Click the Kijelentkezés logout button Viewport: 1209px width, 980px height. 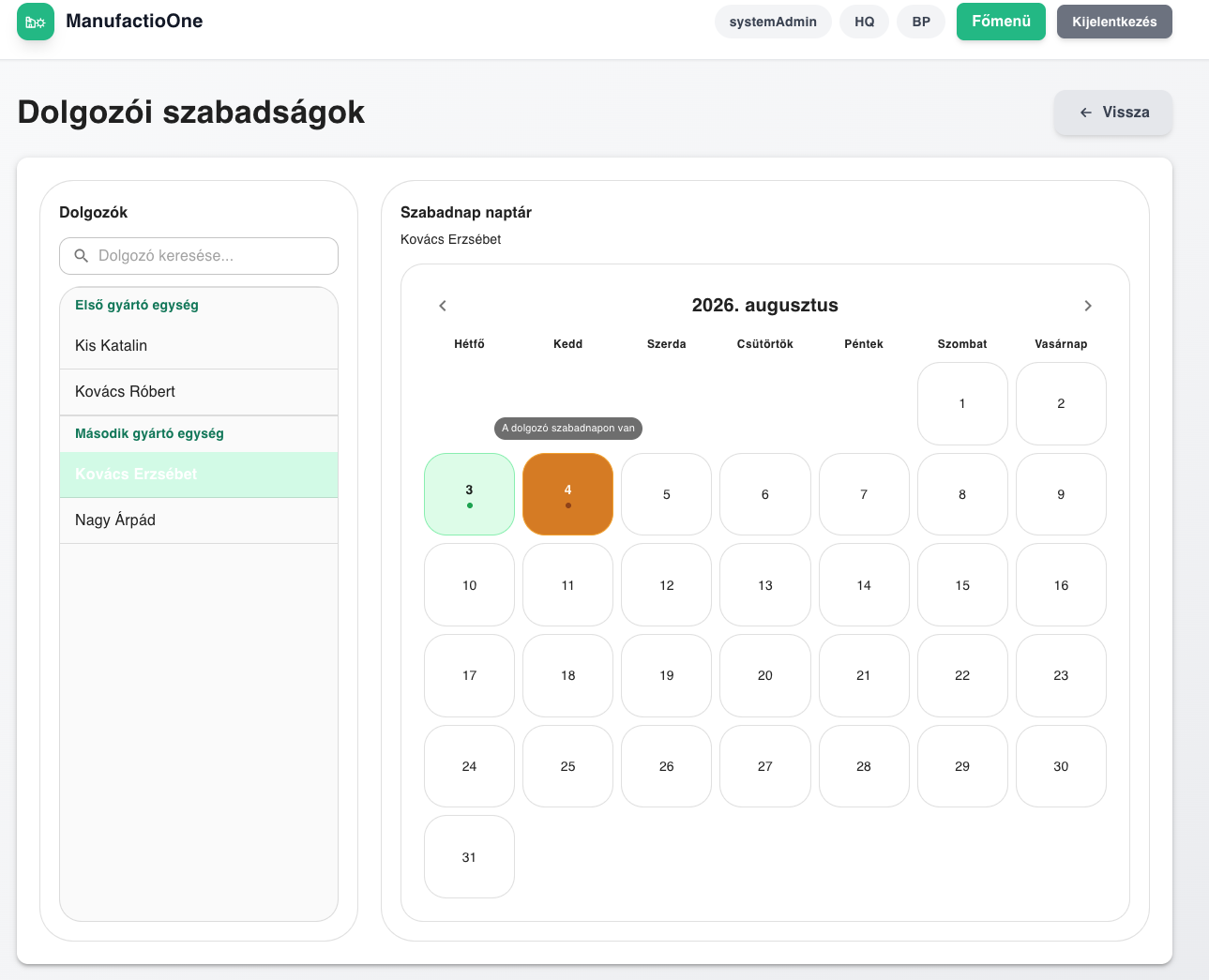click(1114, 22)
